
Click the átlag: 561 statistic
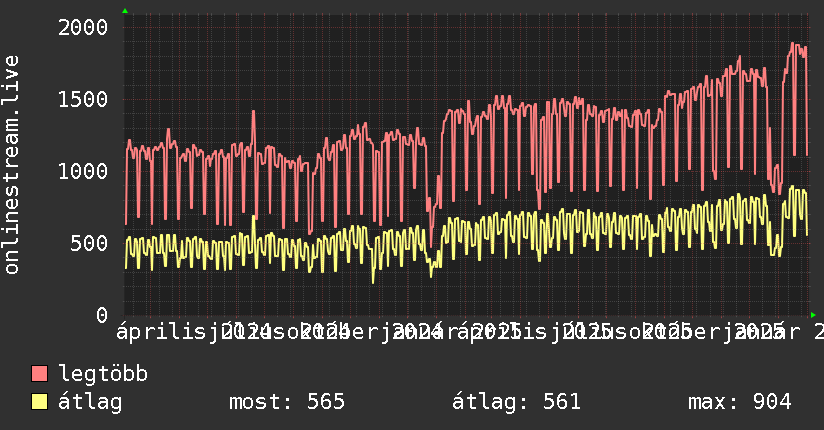tap(516, 402)
